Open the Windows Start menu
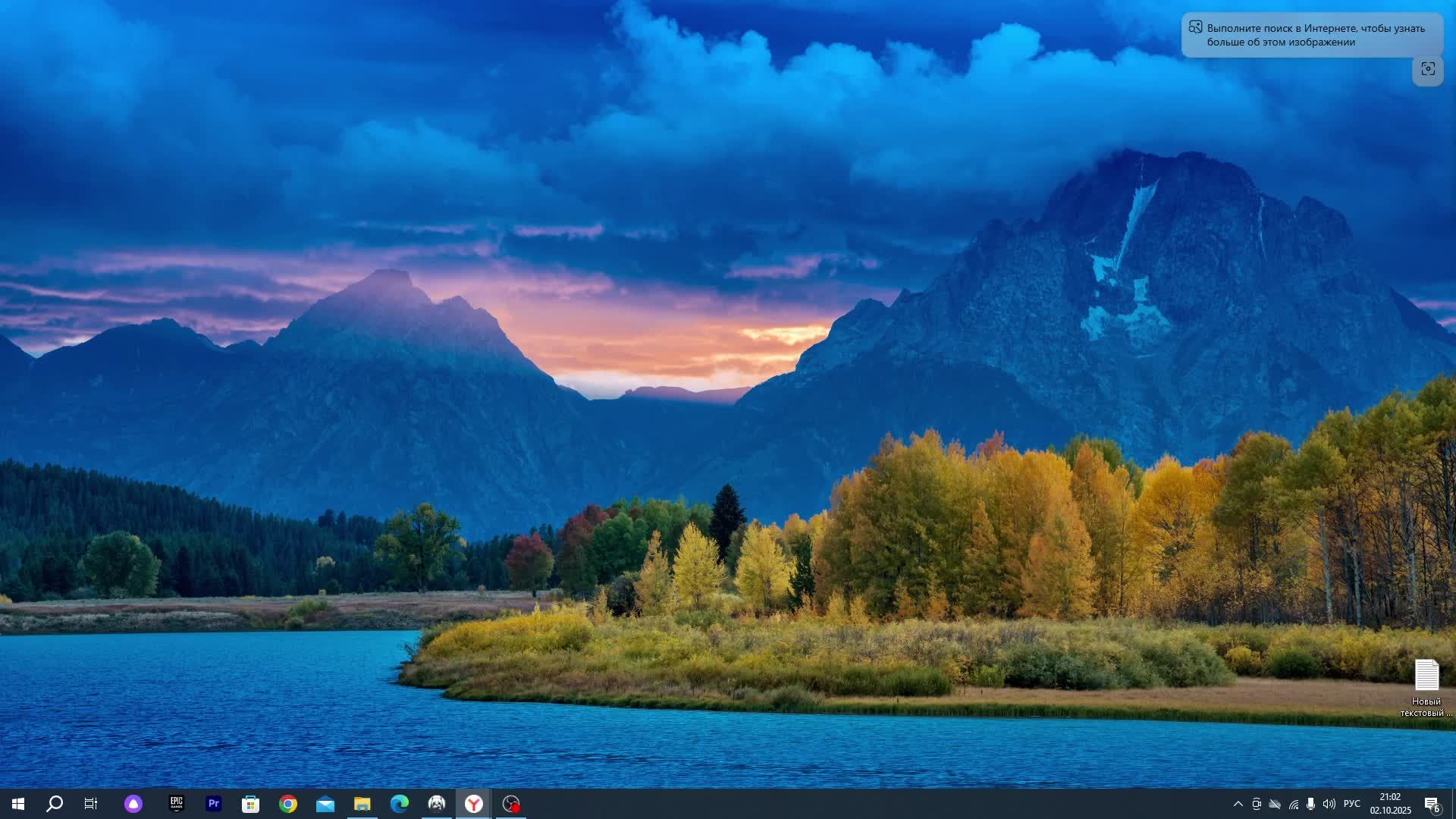The width and height of the screenshot is (1456, 819). pyautogui.click(x=18, y=804)
